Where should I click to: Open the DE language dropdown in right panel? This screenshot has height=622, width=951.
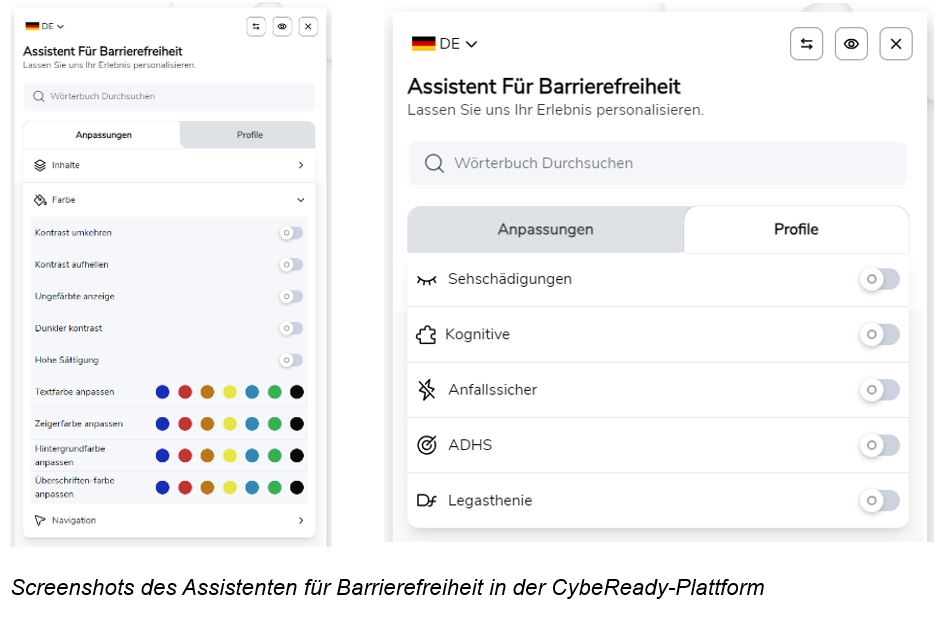point(445,44)
